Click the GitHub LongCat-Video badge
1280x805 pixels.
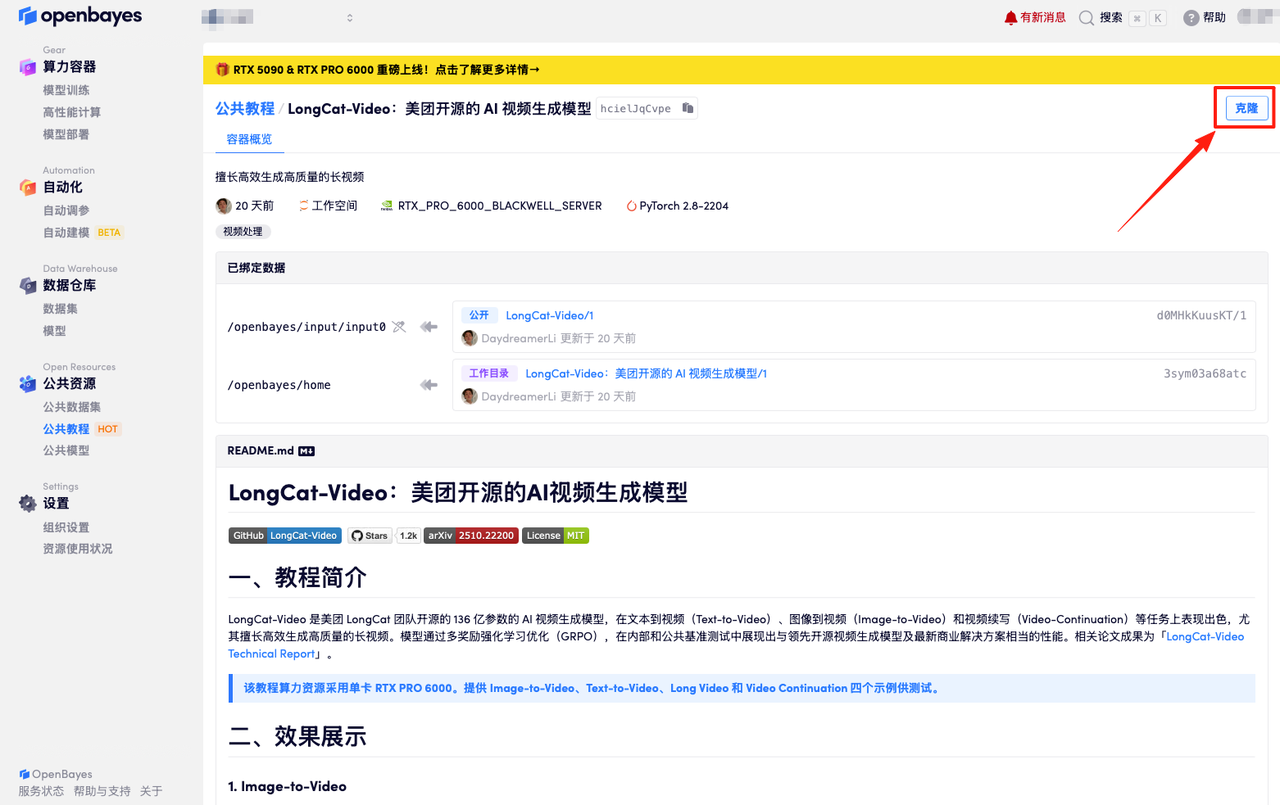pos(285,535)
